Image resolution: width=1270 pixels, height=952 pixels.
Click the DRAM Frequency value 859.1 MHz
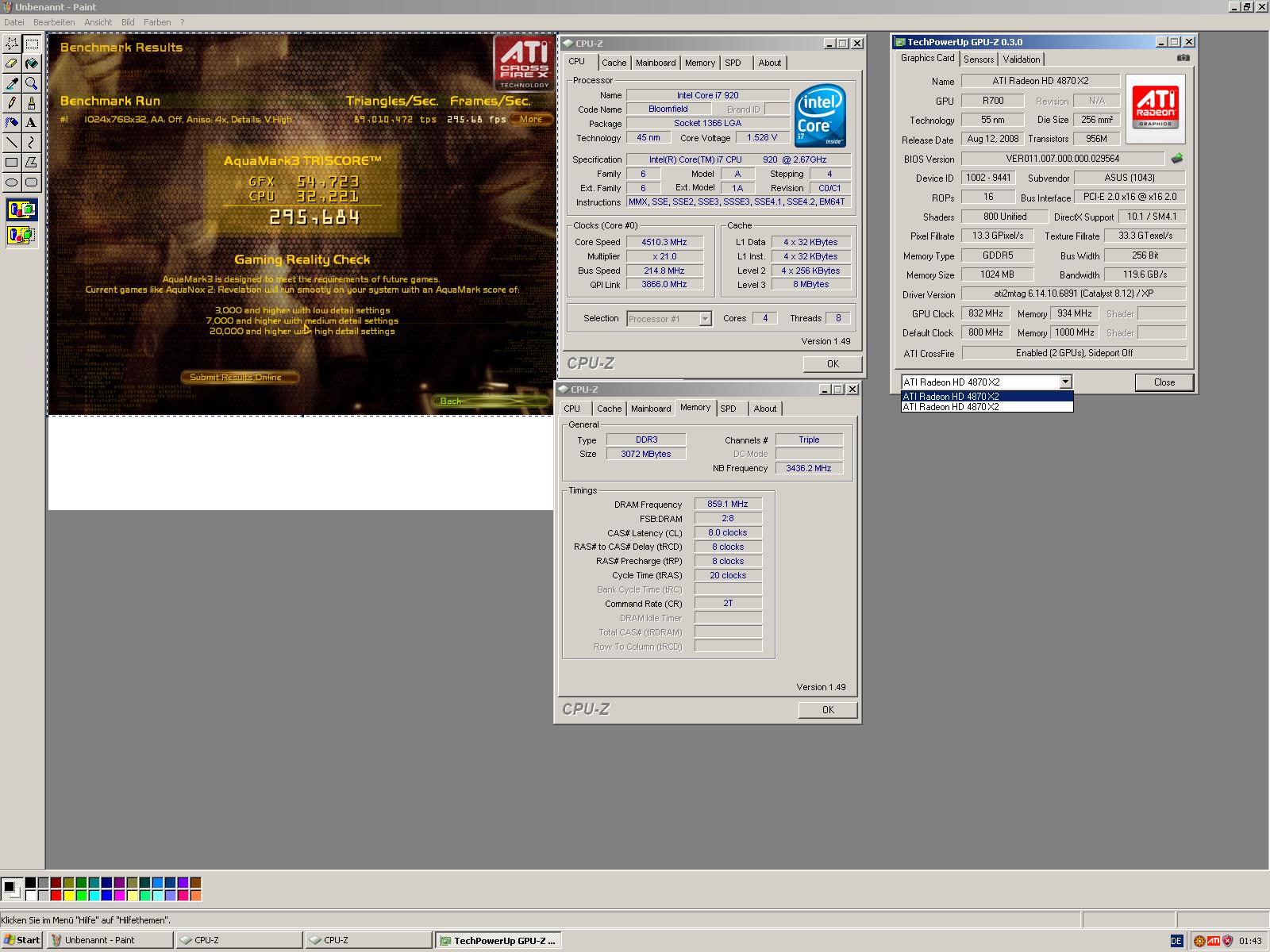728,505
